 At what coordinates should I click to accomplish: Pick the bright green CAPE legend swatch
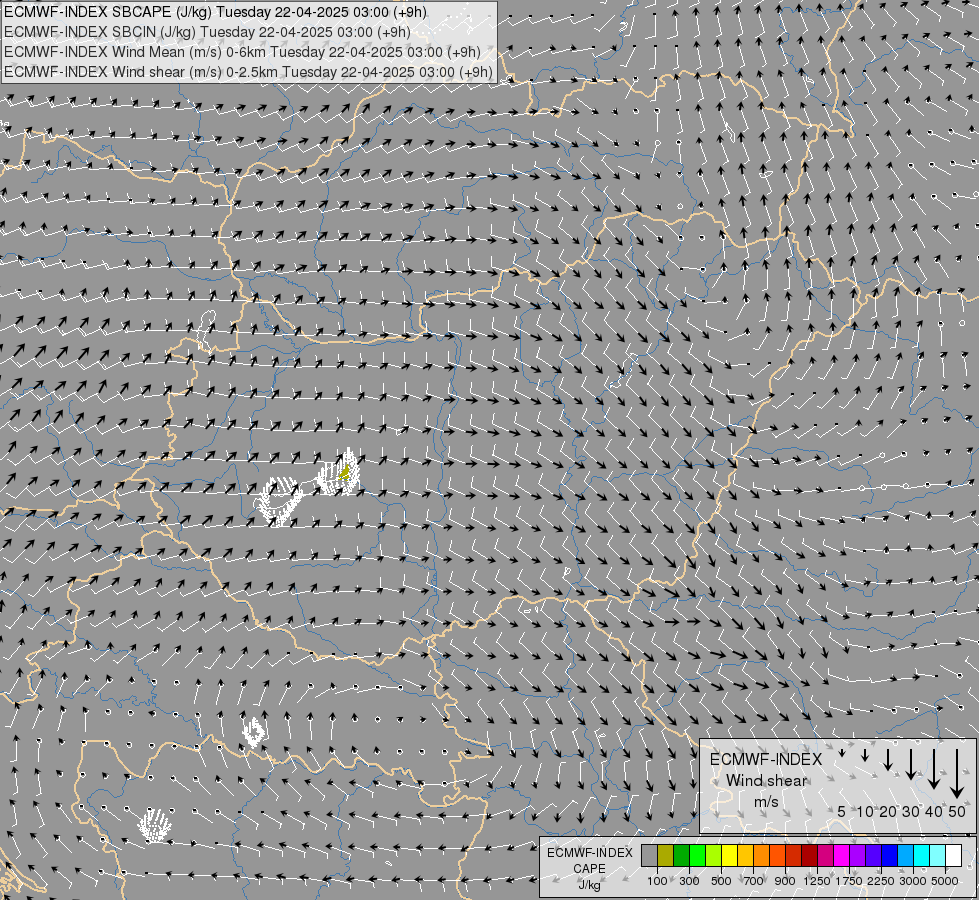698,856
